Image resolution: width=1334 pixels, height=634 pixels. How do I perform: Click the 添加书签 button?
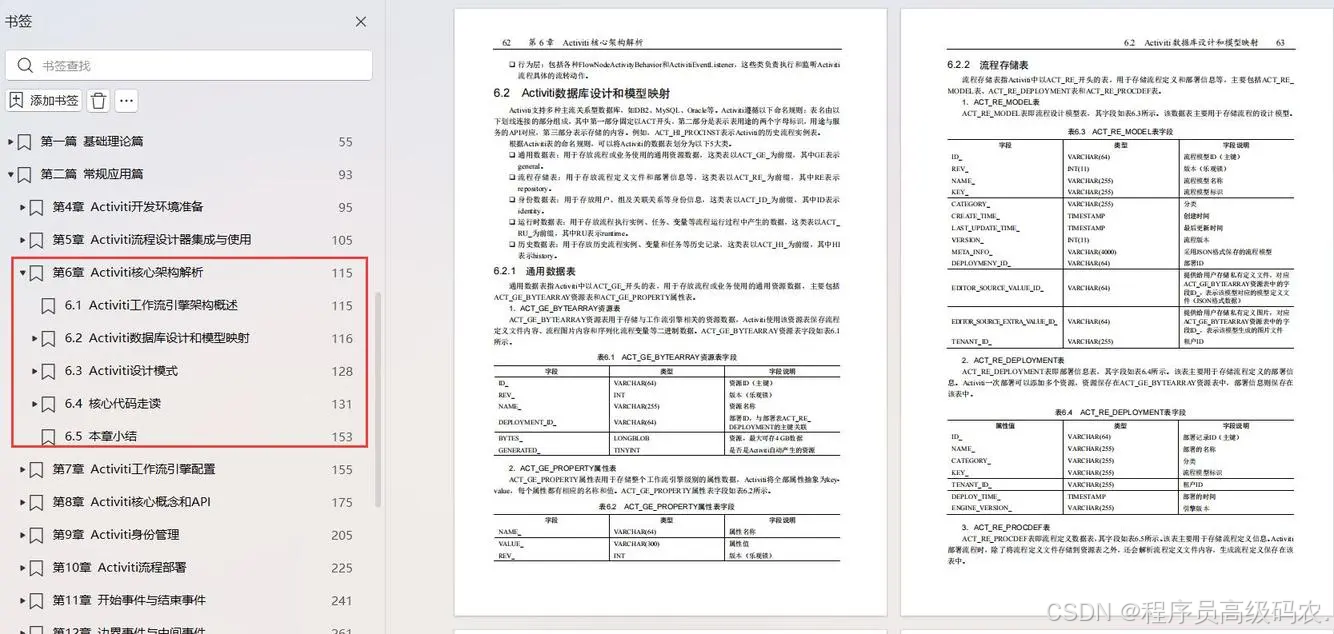(x=44, y=100)
